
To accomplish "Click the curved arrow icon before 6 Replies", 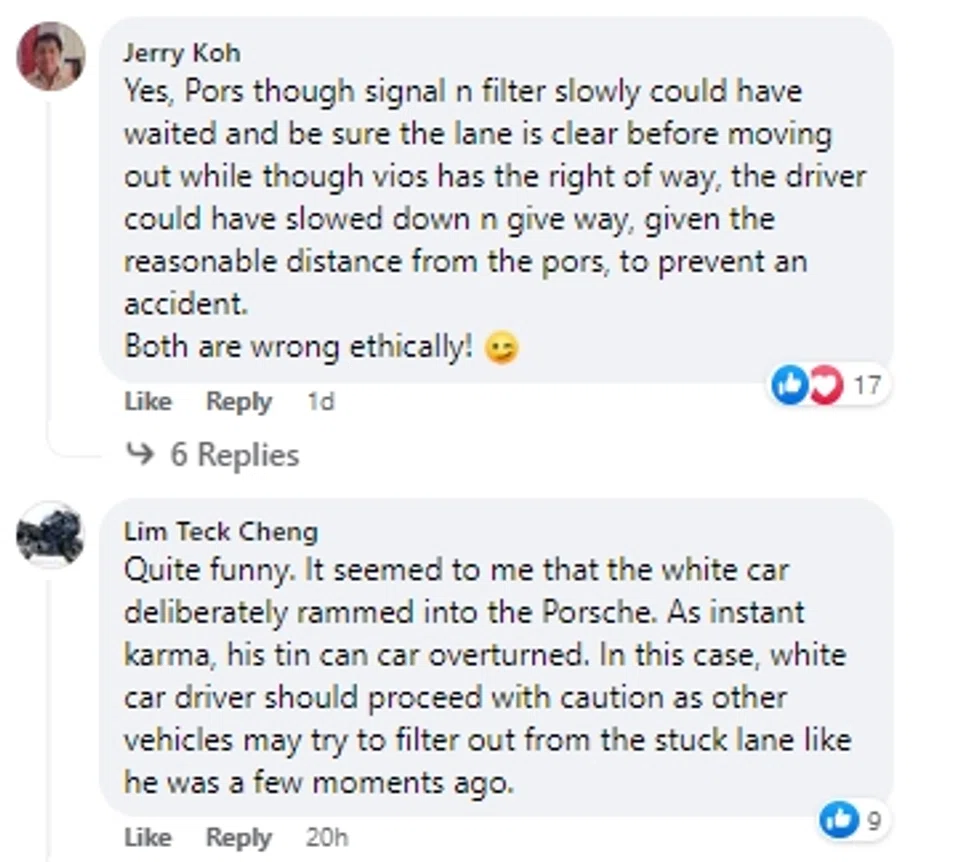I will click(139, 455).
